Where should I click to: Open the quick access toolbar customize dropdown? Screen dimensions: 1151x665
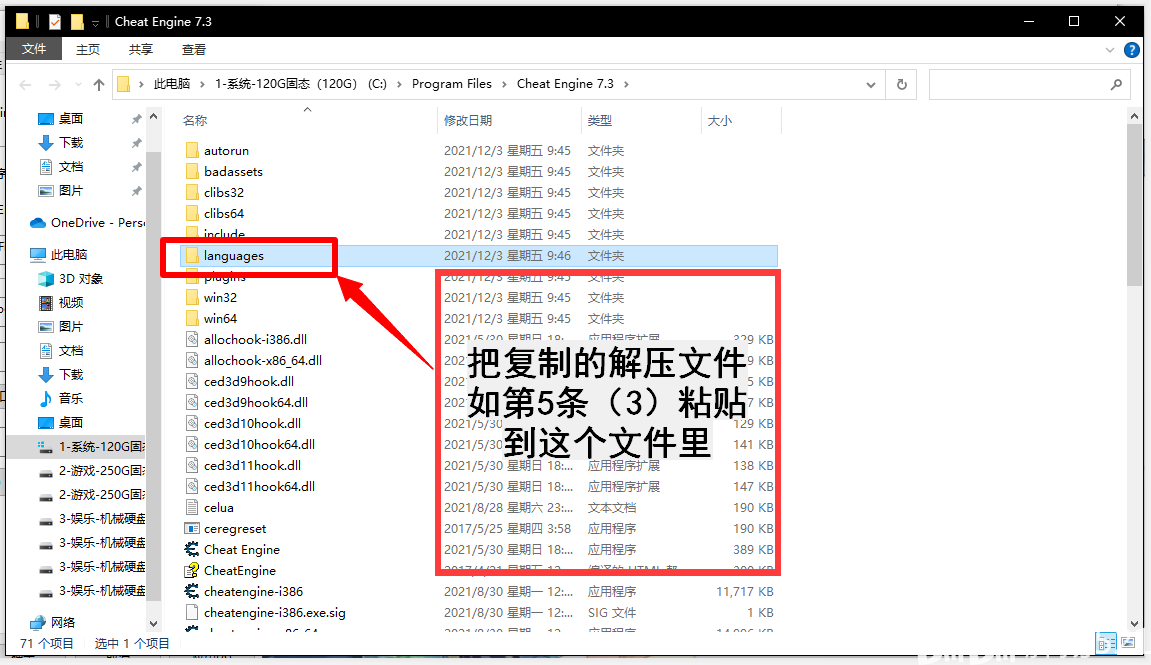(95, 23)
